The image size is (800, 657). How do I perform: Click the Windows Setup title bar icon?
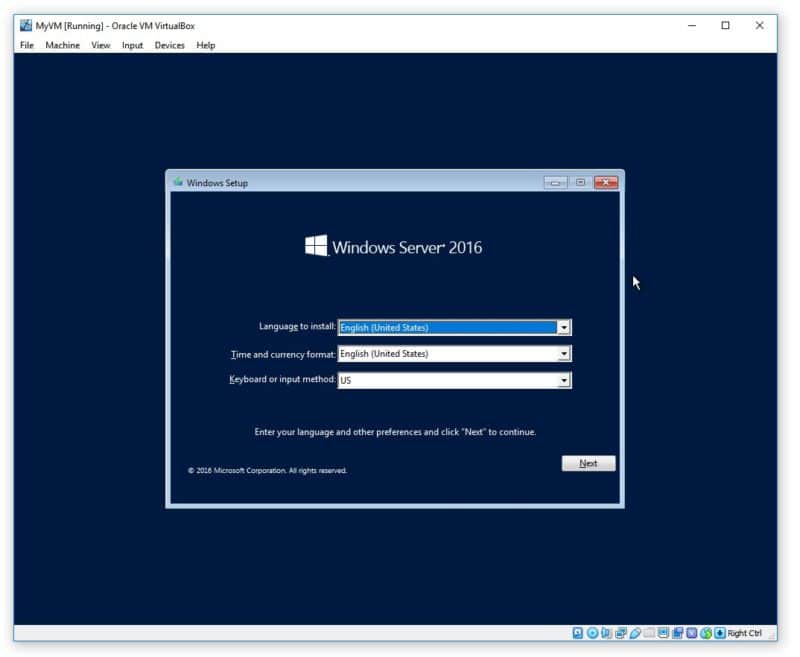[x=178, y=182]
